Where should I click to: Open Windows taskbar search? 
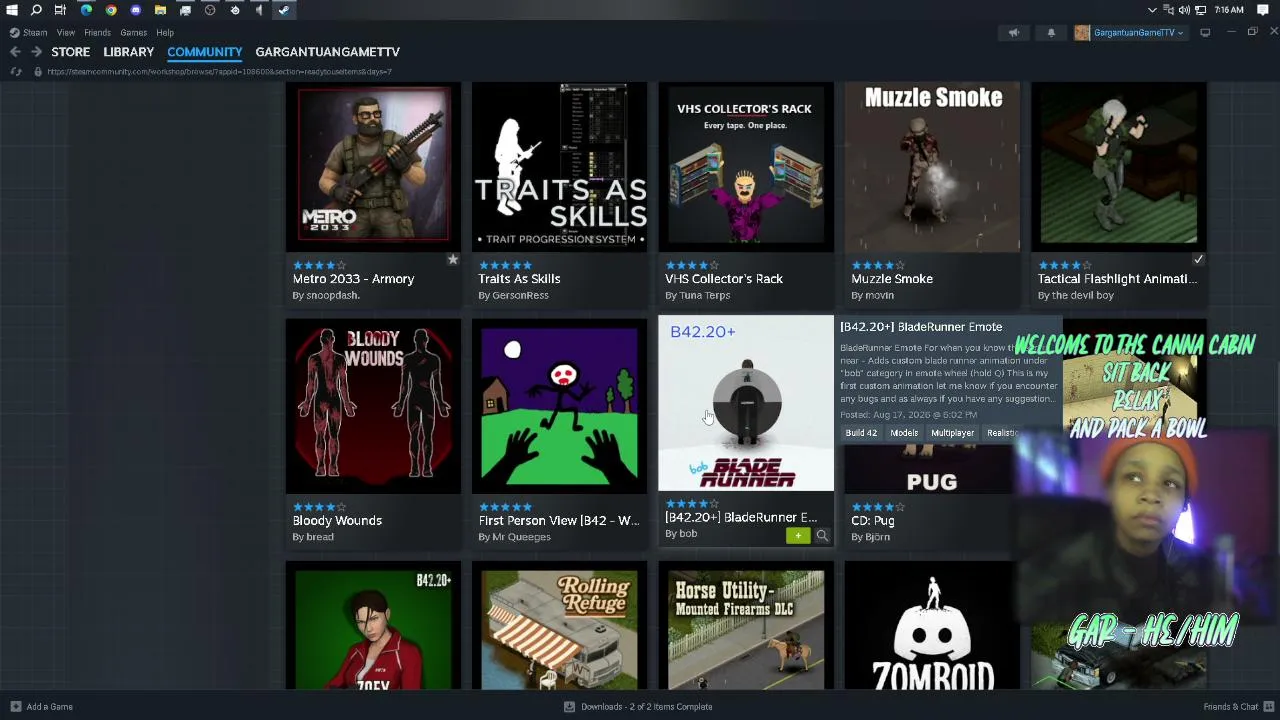pyautogui.click(x=36, y=10)
